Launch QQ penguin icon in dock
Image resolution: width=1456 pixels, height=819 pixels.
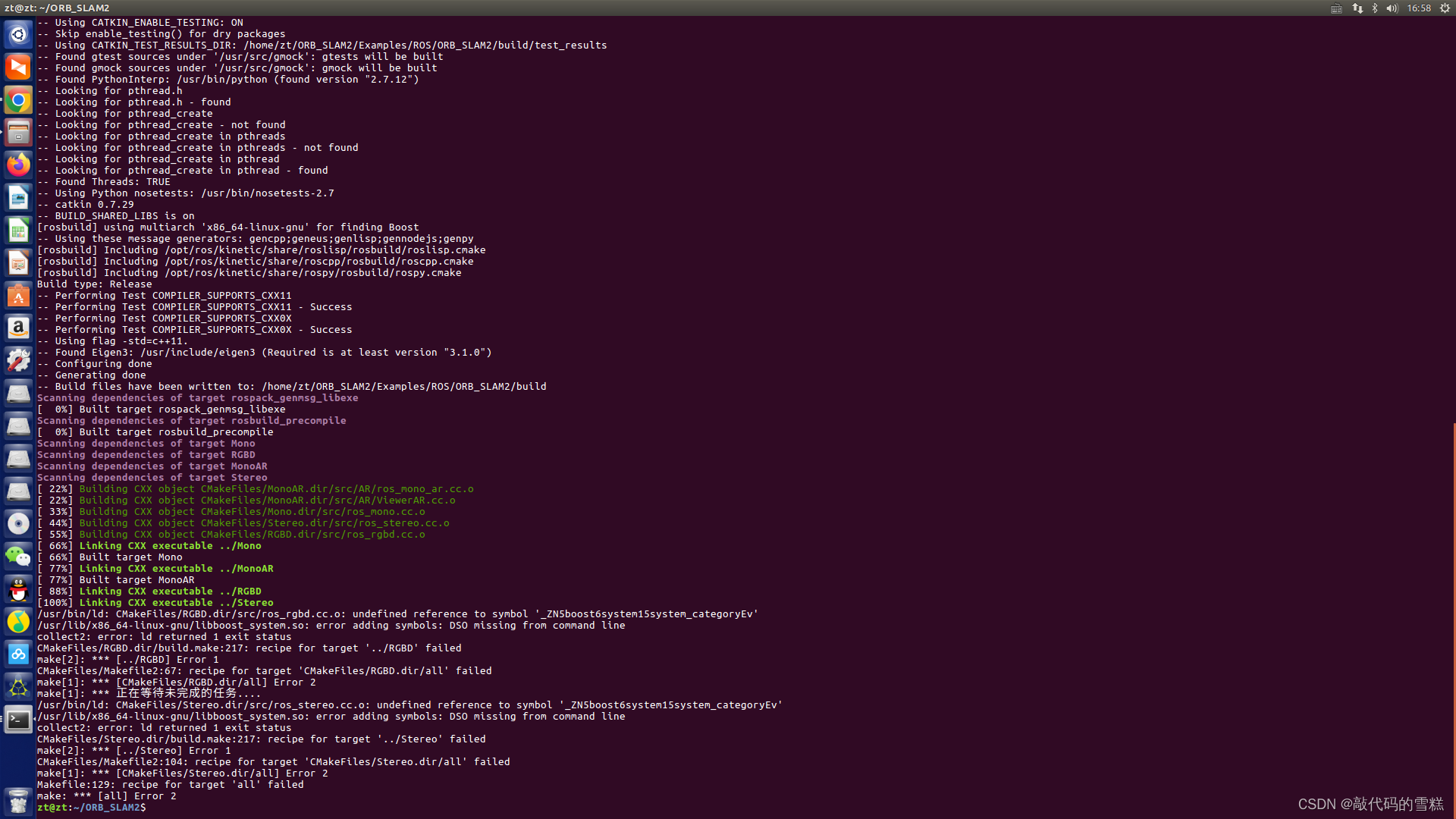point(18,589)
